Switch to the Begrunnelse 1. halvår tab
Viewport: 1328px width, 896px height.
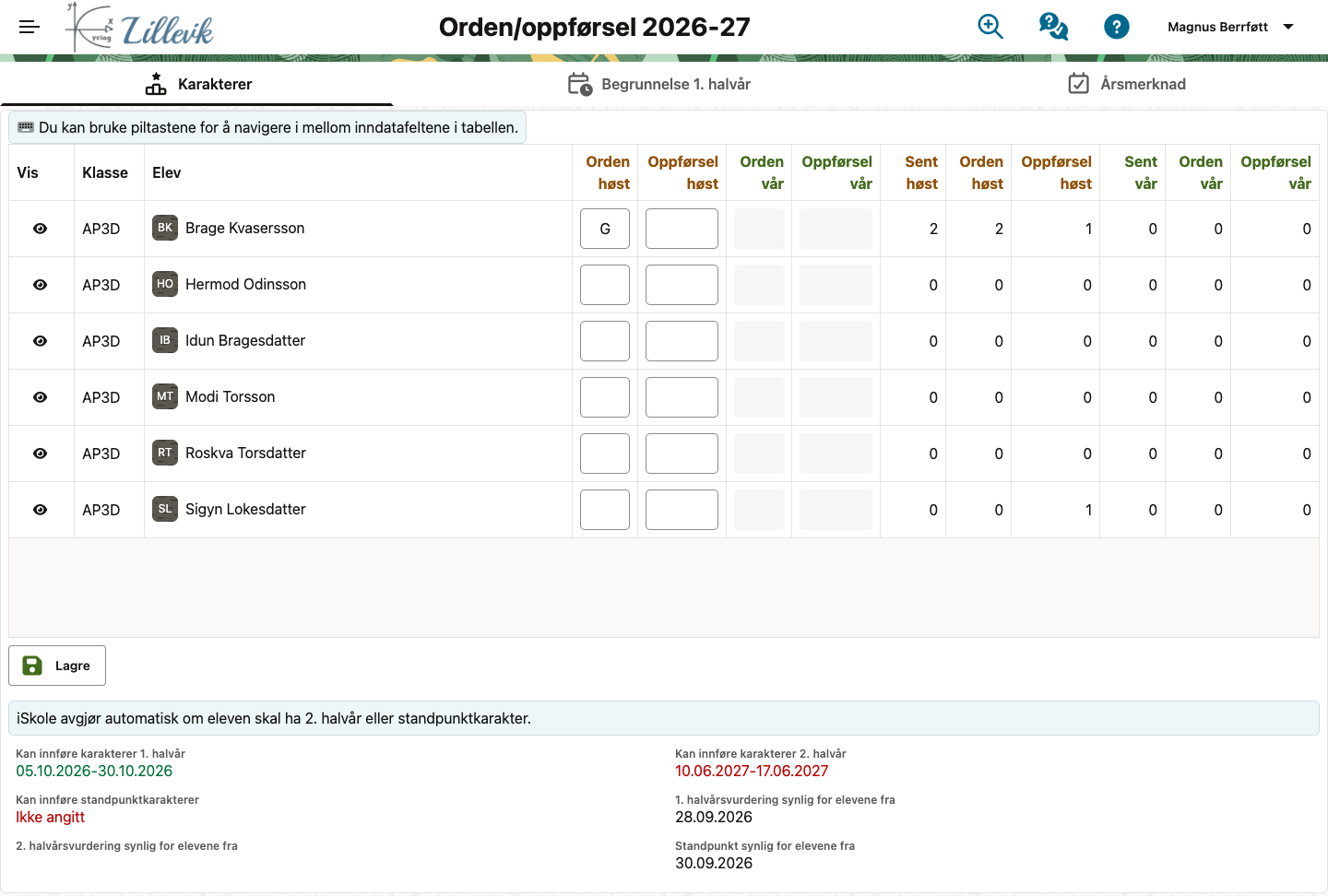click(659, 84)
